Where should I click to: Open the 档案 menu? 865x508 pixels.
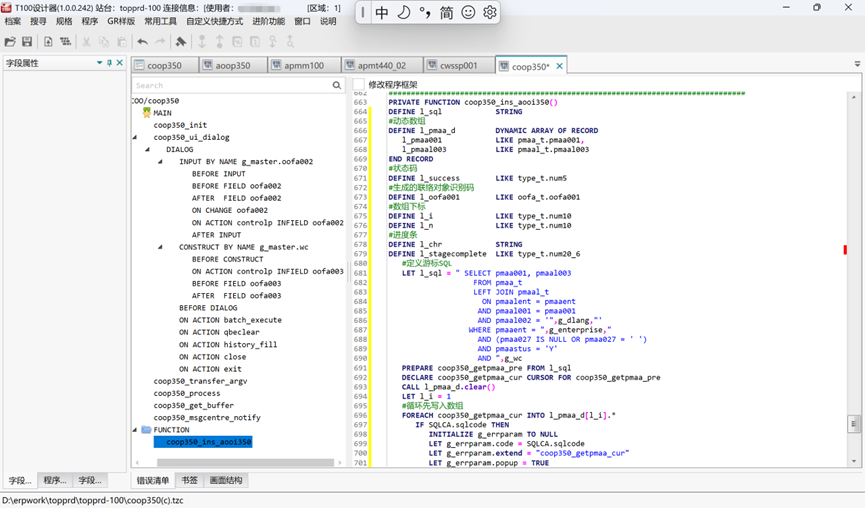point(13,22)
